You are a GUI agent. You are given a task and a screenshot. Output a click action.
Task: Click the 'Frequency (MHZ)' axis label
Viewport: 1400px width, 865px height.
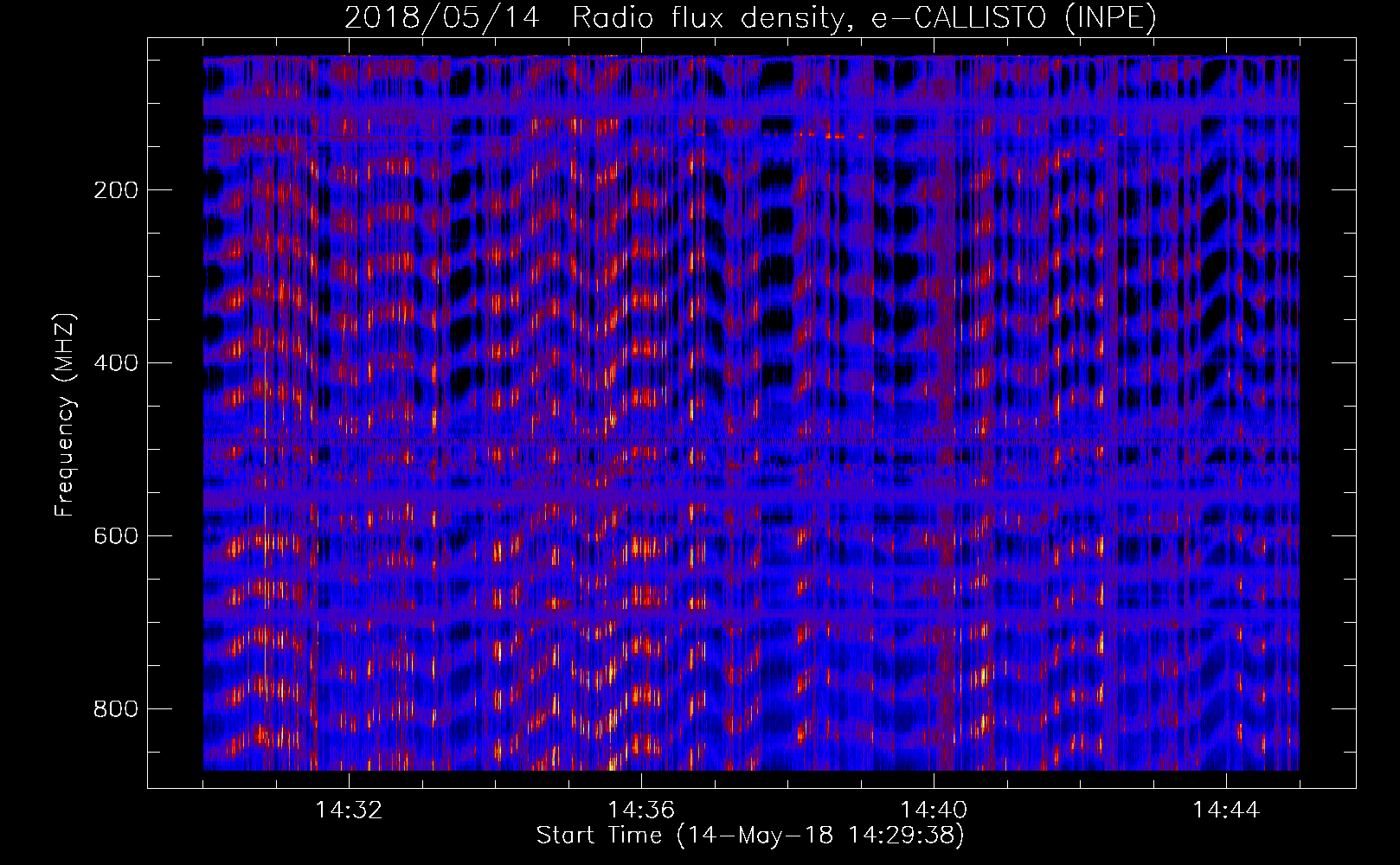point(65,414)
